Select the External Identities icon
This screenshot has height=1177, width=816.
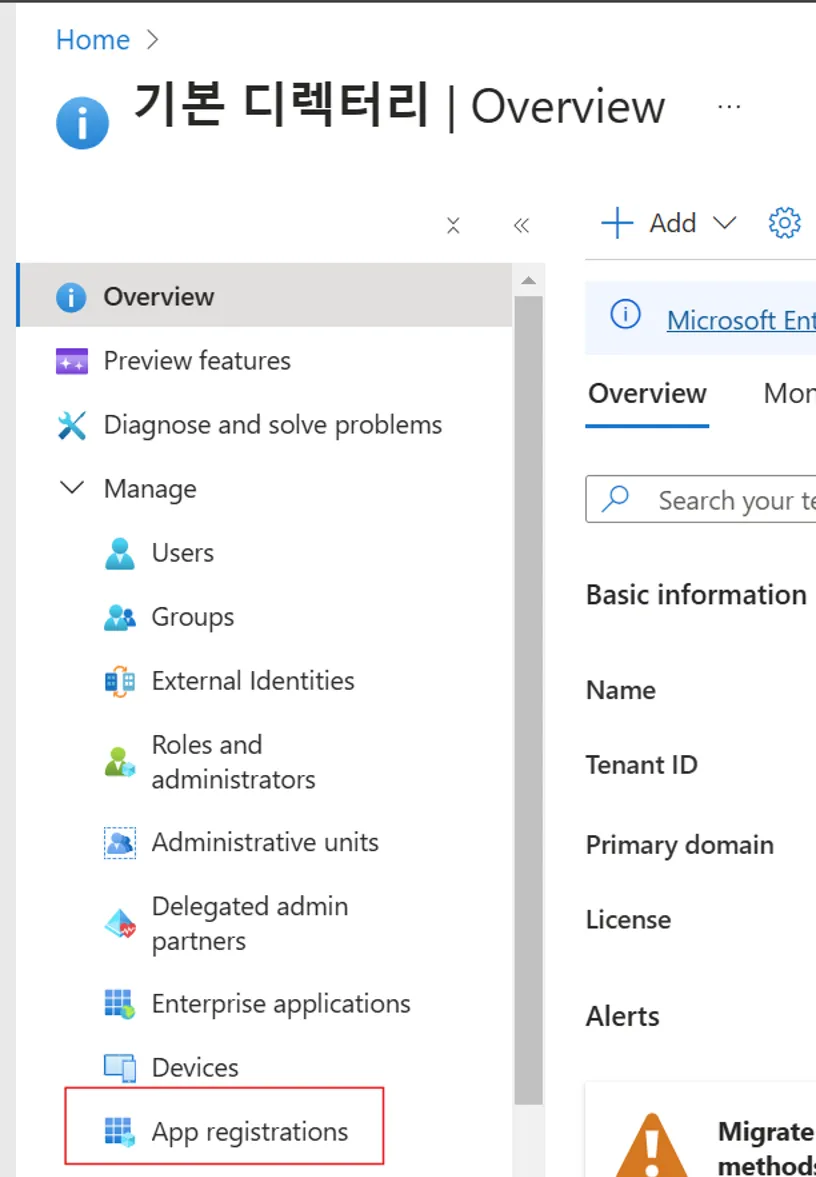point(120,681)
